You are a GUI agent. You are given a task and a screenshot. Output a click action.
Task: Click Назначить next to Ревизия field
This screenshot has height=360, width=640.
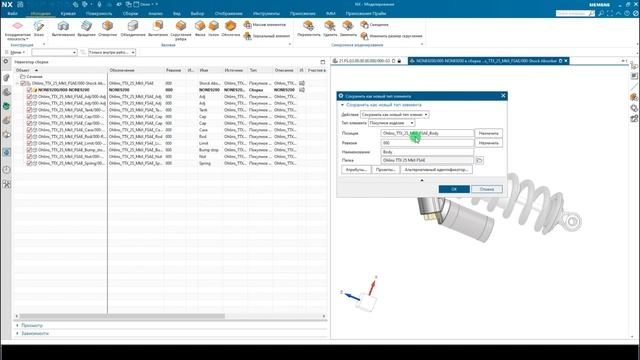click(489, 143)
